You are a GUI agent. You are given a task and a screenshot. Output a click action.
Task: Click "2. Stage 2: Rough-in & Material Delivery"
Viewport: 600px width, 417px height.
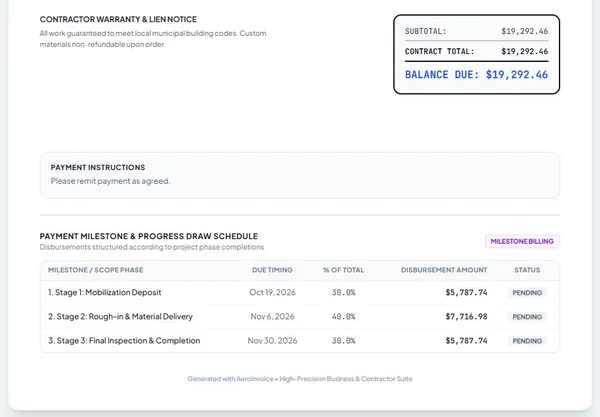pos(121,316)
